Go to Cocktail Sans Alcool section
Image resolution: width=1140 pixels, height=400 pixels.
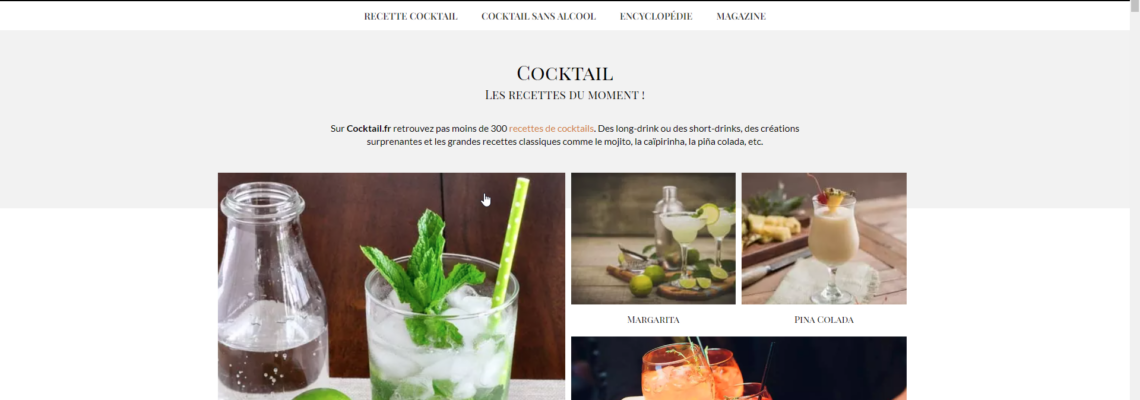pos(538,16)
